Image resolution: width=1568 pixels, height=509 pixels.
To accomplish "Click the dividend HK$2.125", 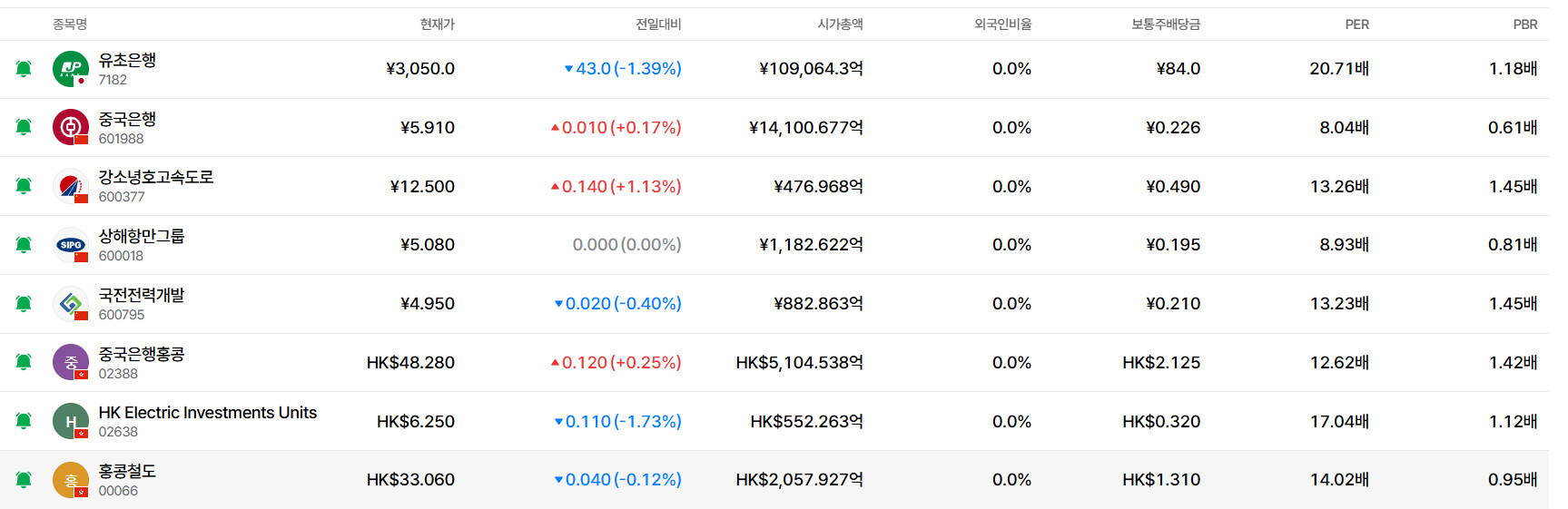I will point(1161,362).
